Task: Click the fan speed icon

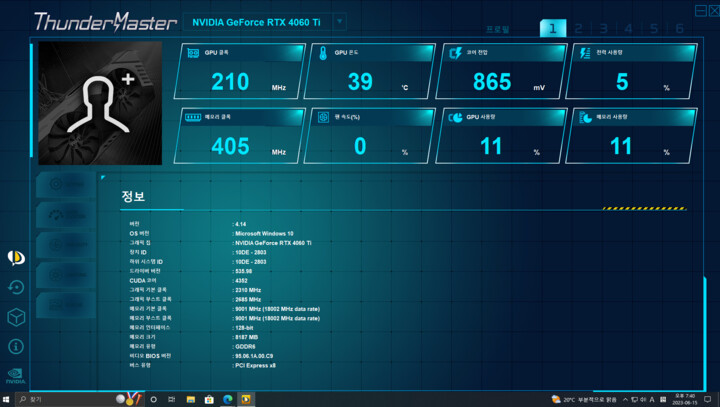Action: [x=323, y=117]
